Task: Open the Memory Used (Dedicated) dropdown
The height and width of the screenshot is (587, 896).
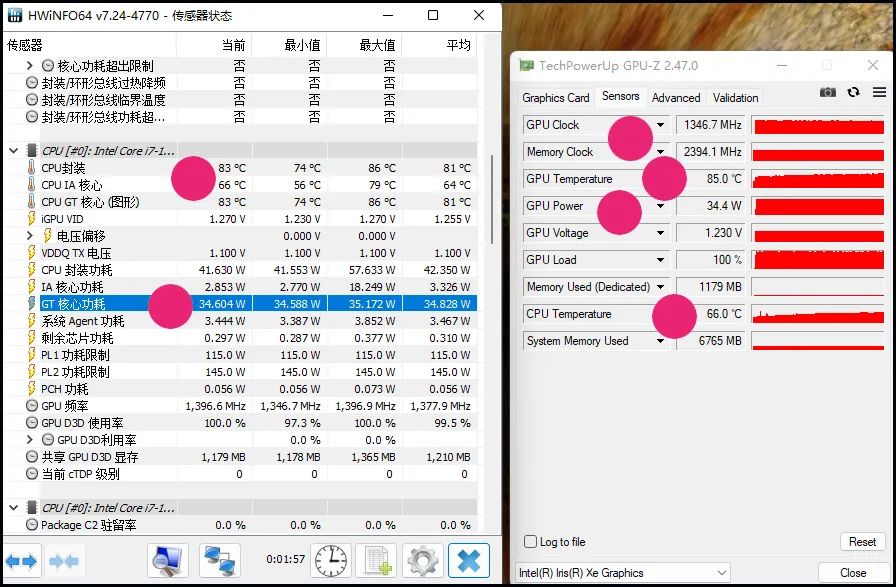Action: [660, 287]
